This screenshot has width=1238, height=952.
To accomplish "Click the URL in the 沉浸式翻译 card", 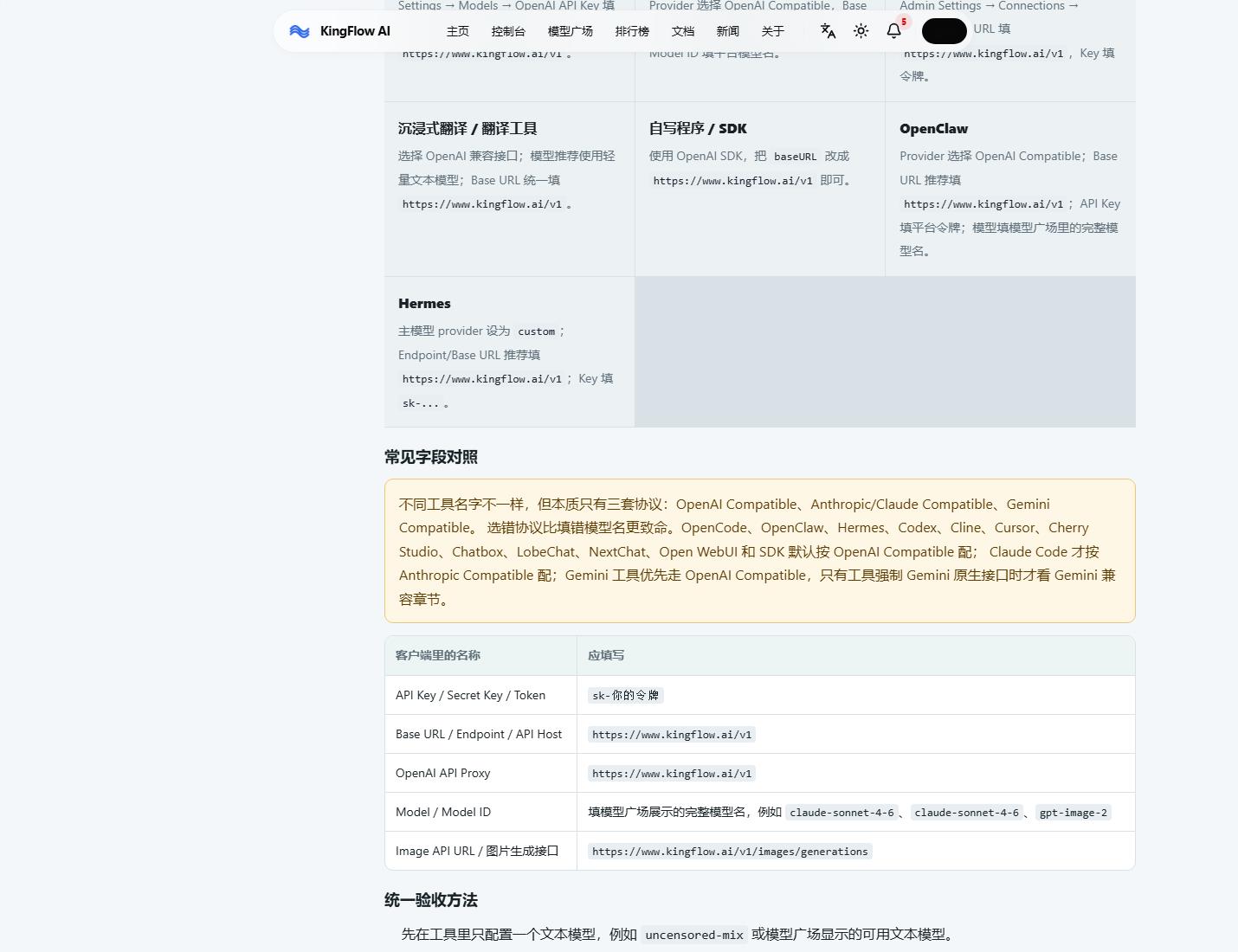I will 481,204.
